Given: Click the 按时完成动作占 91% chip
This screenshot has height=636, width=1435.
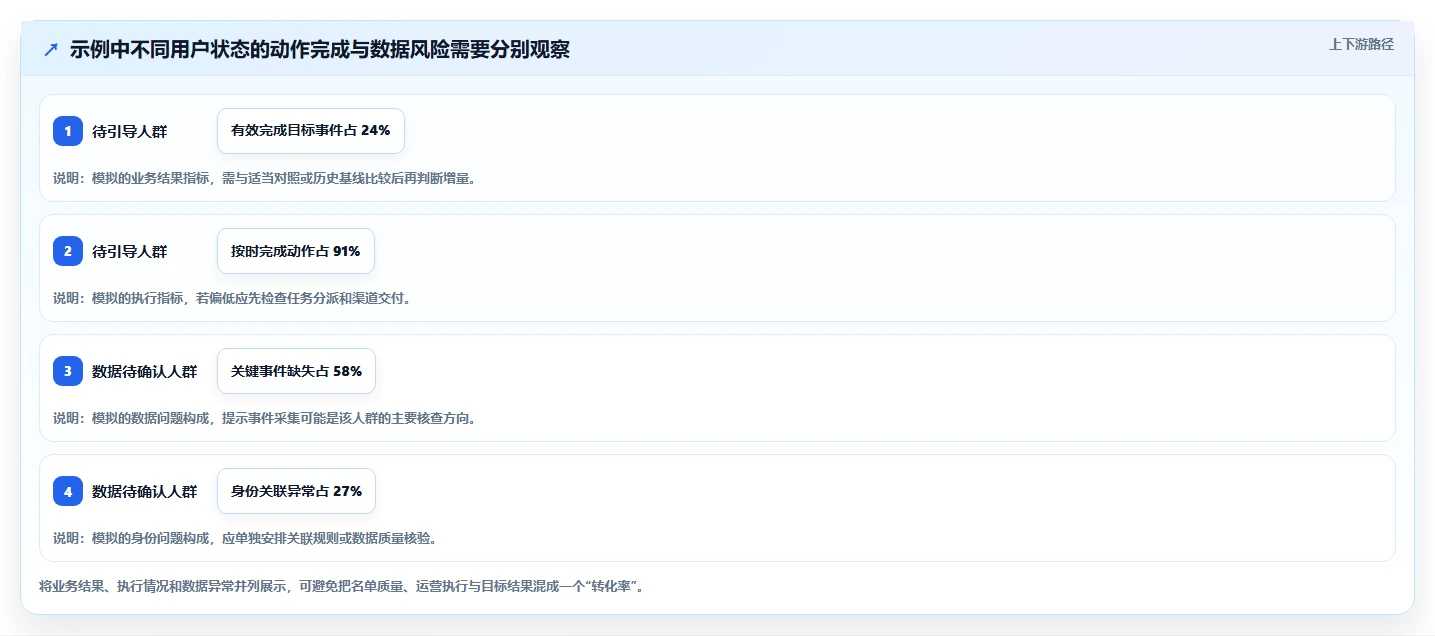Looking at the screenshot, I should [x=296, y=251].
